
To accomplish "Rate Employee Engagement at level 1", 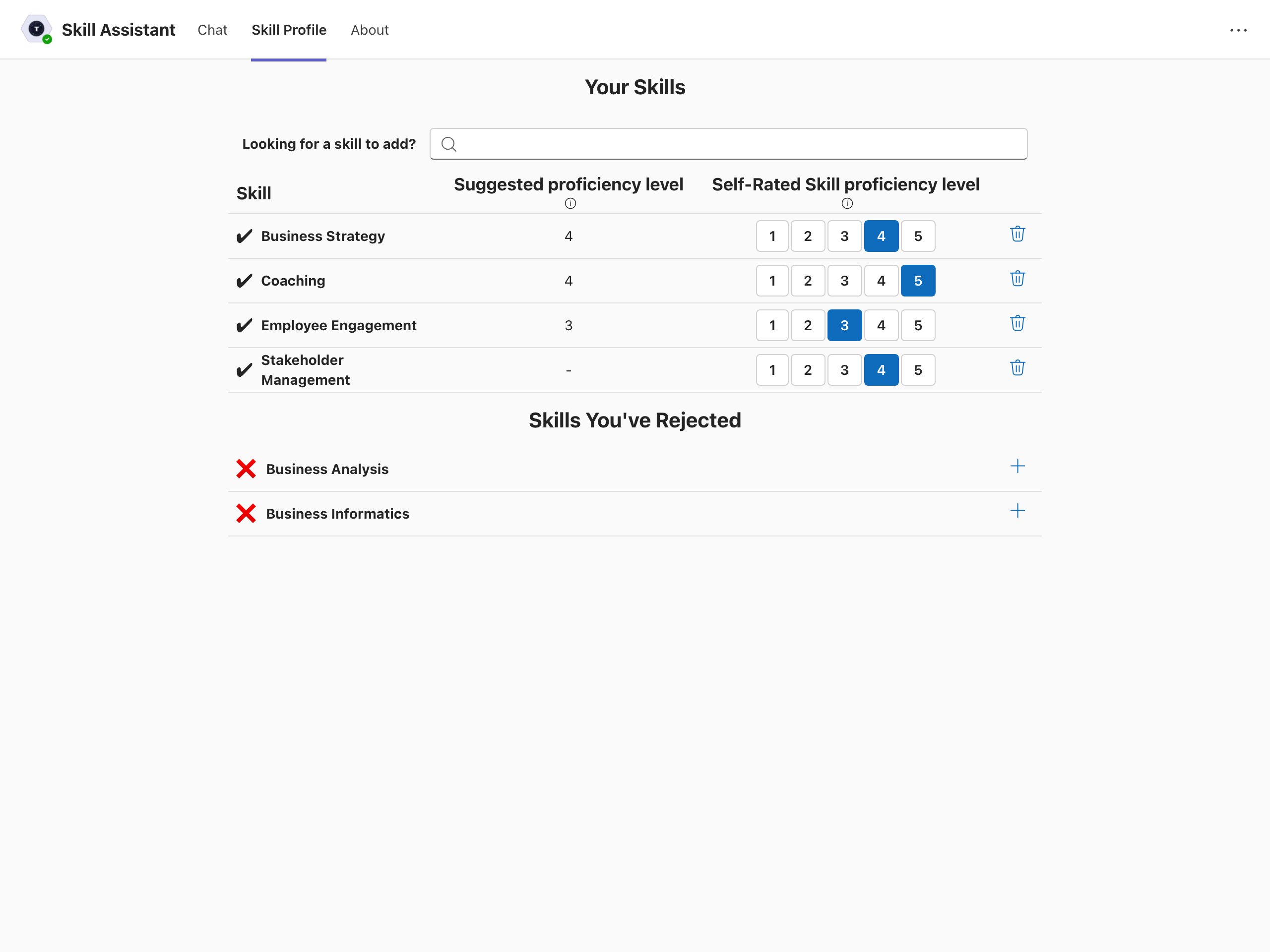I will (772, 325).
